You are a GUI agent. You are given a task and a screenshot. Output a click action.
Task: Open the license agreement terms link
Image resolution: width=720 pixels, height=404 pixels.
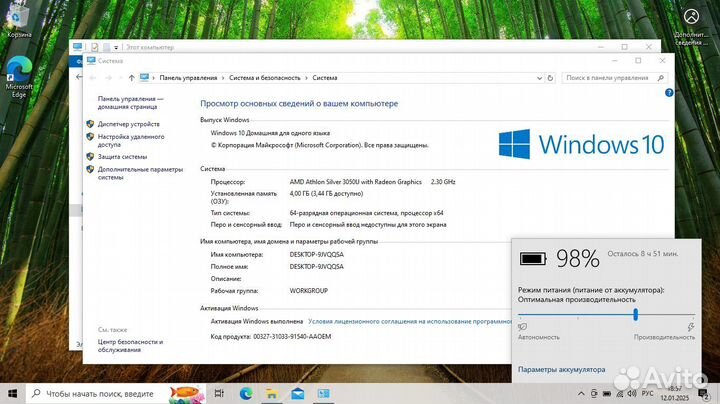[x=410, y=321]
